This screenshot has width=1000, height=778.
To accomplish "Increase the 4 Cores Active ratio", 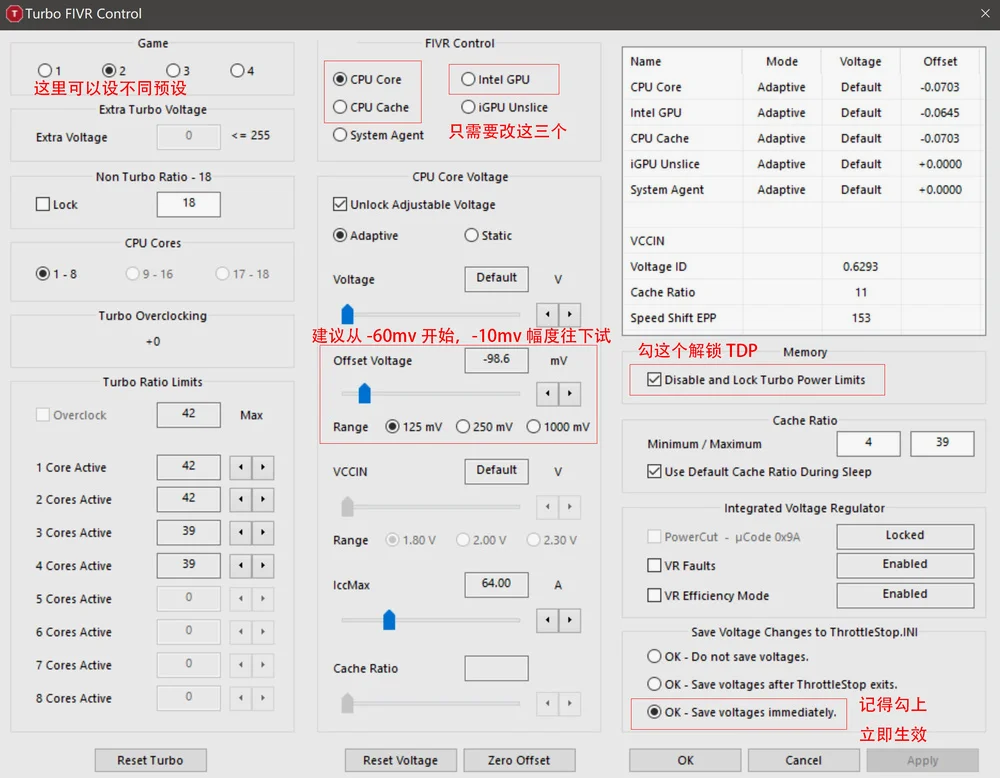I will click(x=263, y=566).
